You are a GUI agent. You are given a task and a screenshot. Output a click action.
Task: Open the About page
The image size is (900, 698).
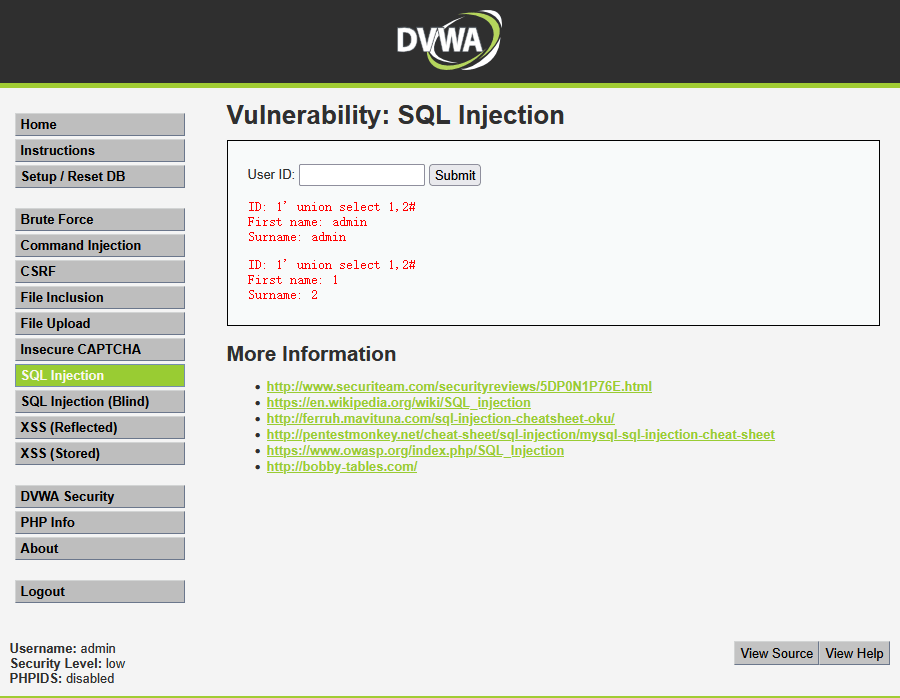(x=100, y=548)
